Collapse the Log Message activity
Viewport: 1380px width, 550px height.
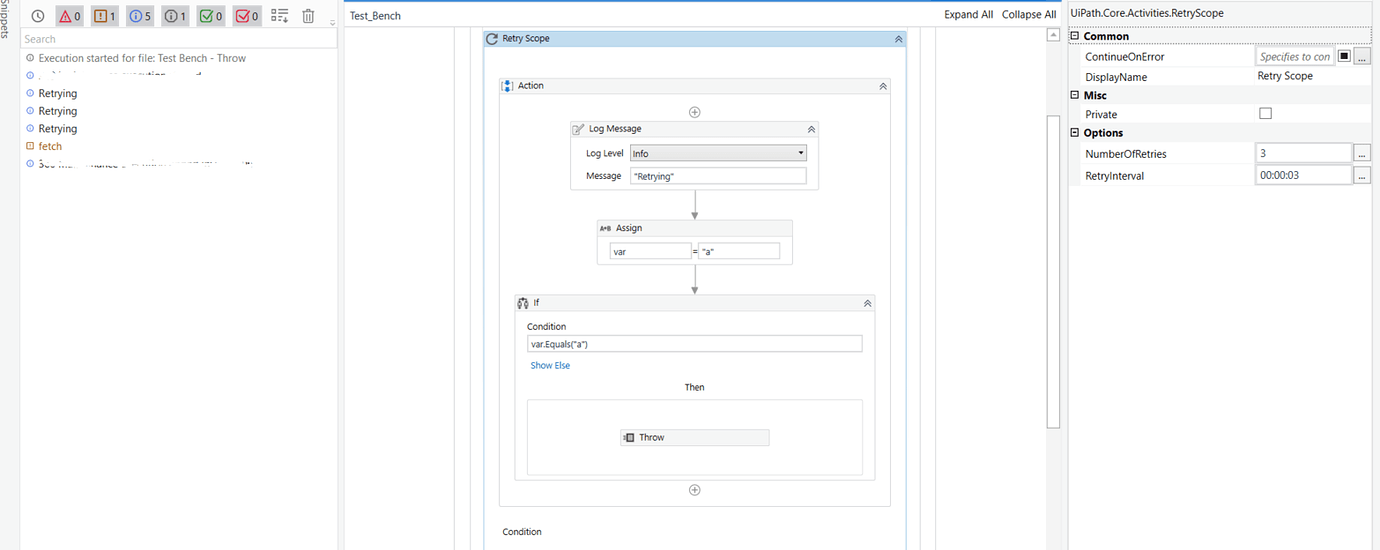(x=811, y=129)
